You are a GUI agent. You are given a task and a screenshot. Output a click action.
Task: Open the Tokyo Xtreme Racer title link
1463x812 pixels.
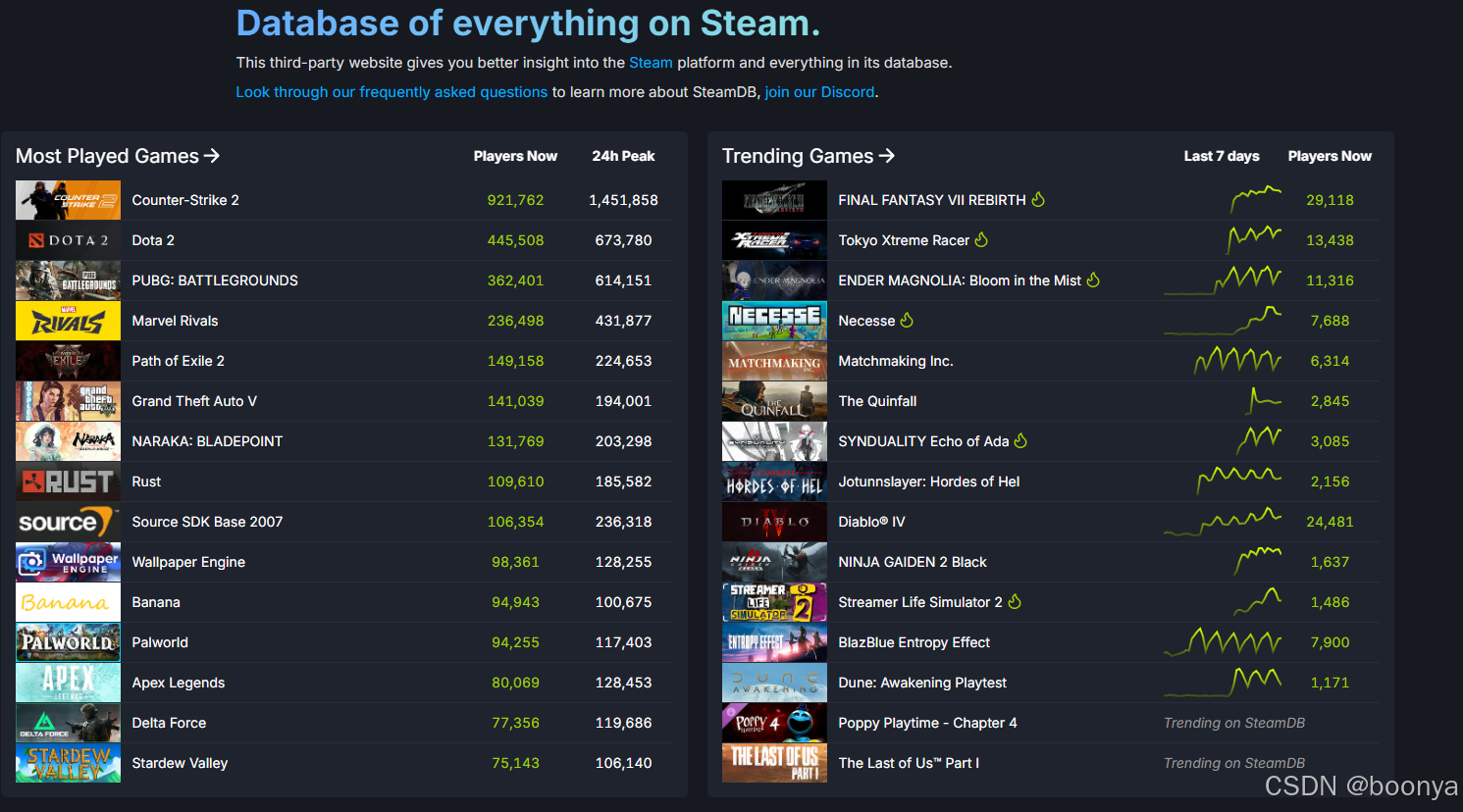(904, 240)
